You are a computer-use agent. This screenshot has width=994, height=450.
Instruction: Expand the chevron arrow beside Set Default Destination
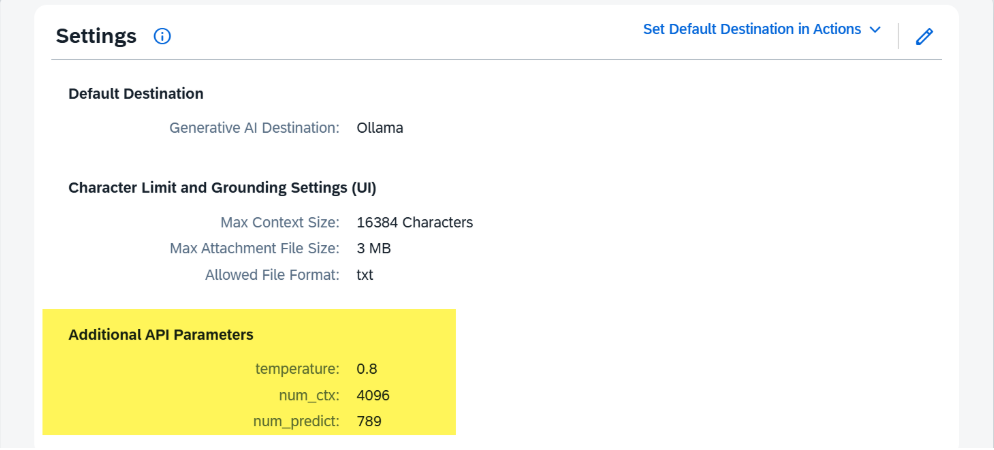(x=876, y=30)
